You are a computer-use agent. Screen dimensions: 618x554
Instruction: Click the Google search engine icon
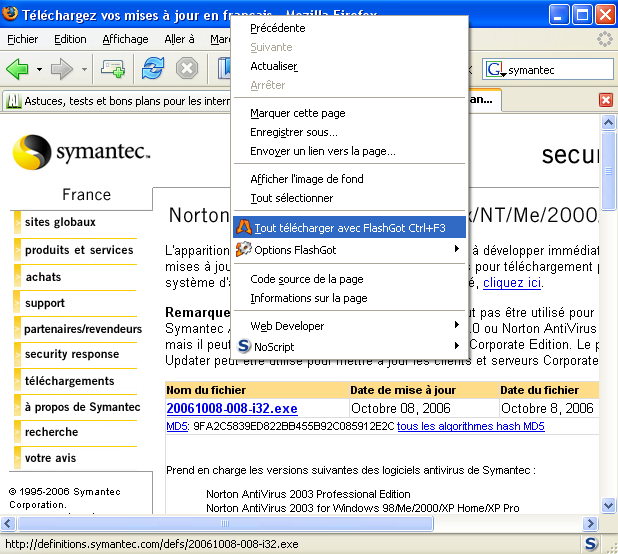tap(495, 69)
